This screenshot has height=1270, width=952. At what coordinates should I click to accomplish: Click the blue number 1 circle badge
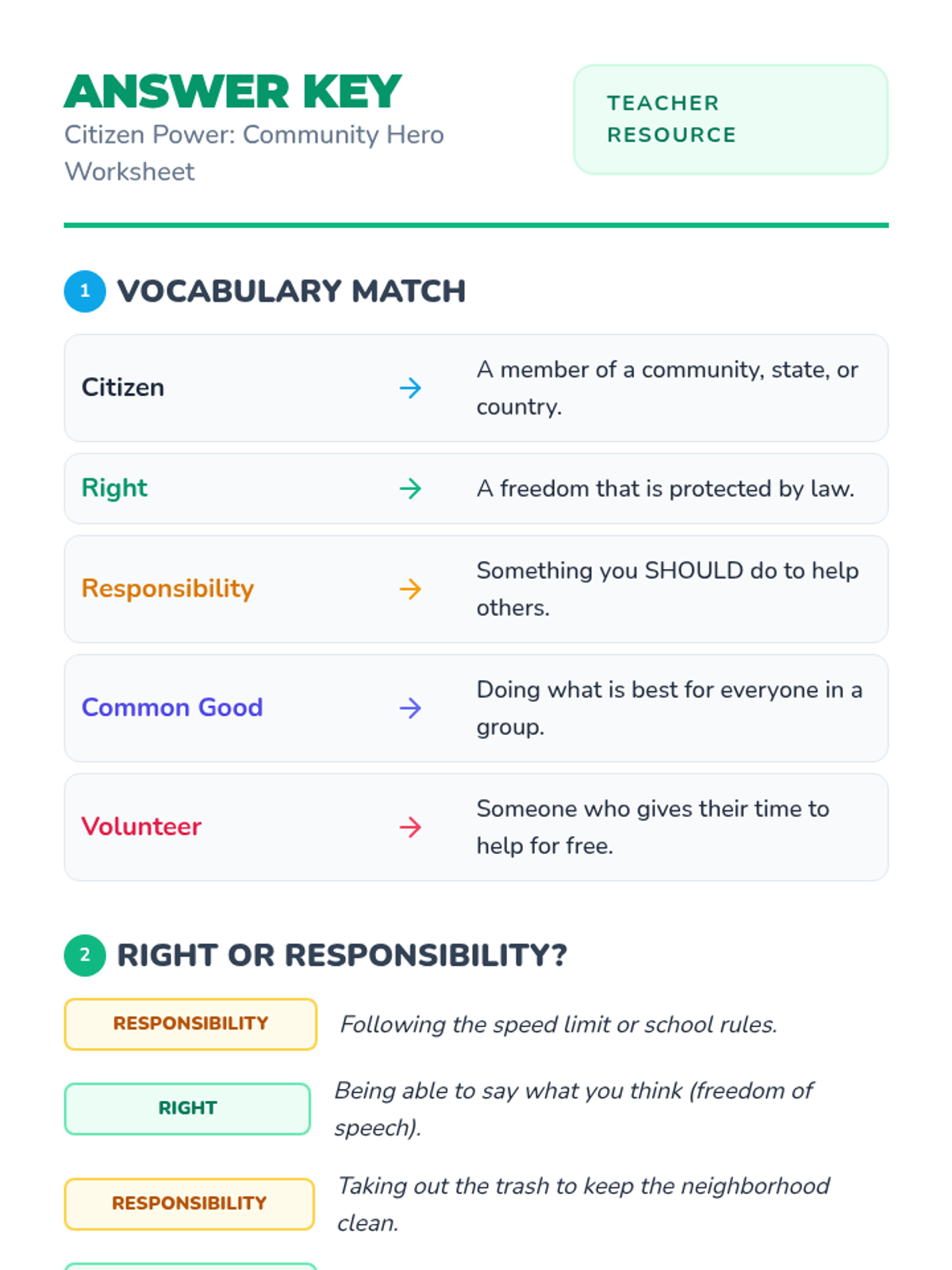point(85,291)
